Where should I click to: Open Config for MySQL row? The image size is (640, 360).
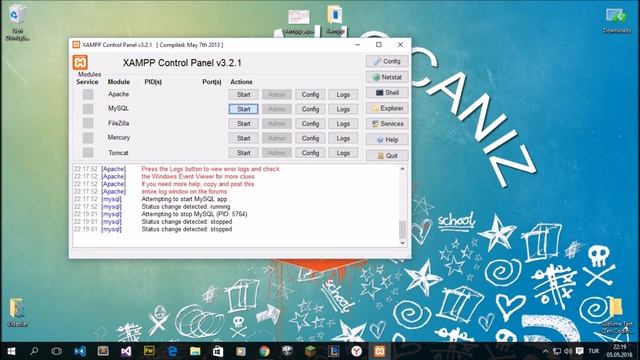pos(310,109)
